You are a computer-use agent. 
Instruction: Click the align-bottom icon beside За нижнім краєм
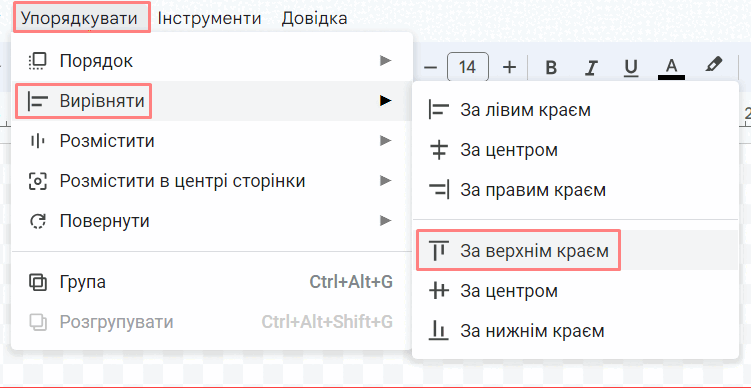click(439, 331)
